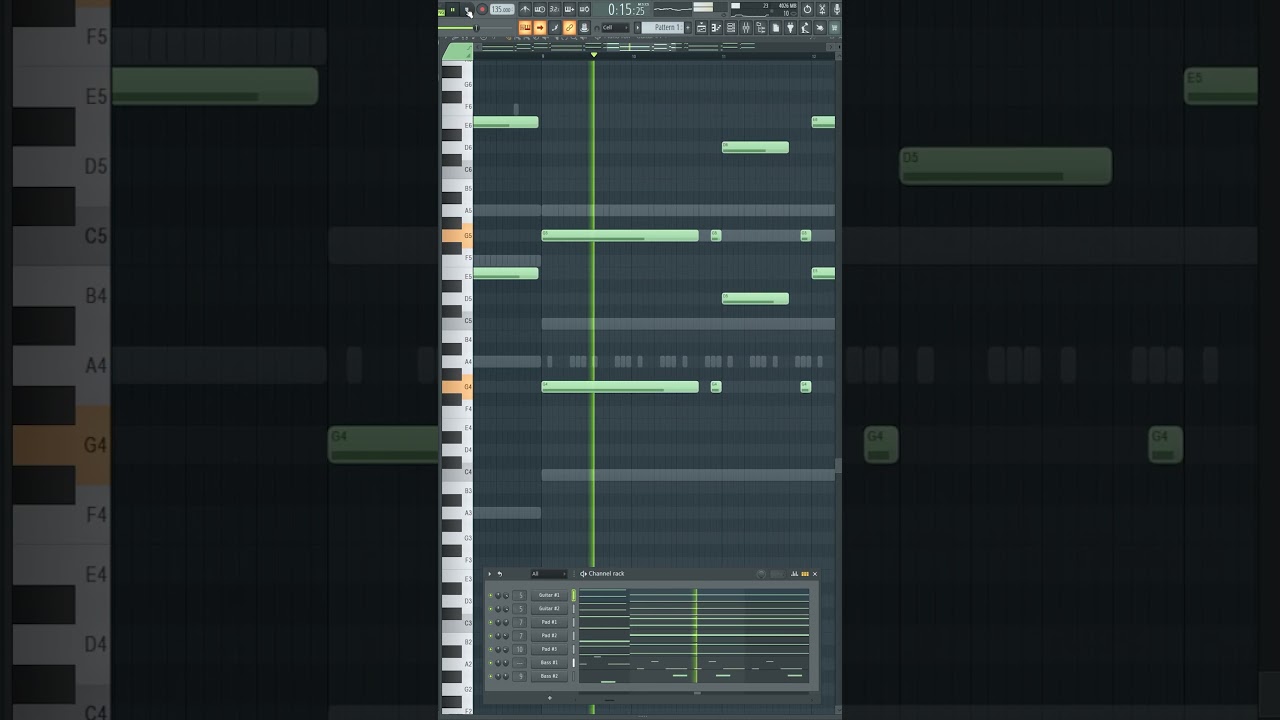The width and height of the screenshot is (1280, 720).
Task: Click the circular power-style icon in top bar
Action: pyautogui.click(x=807, y=9)
